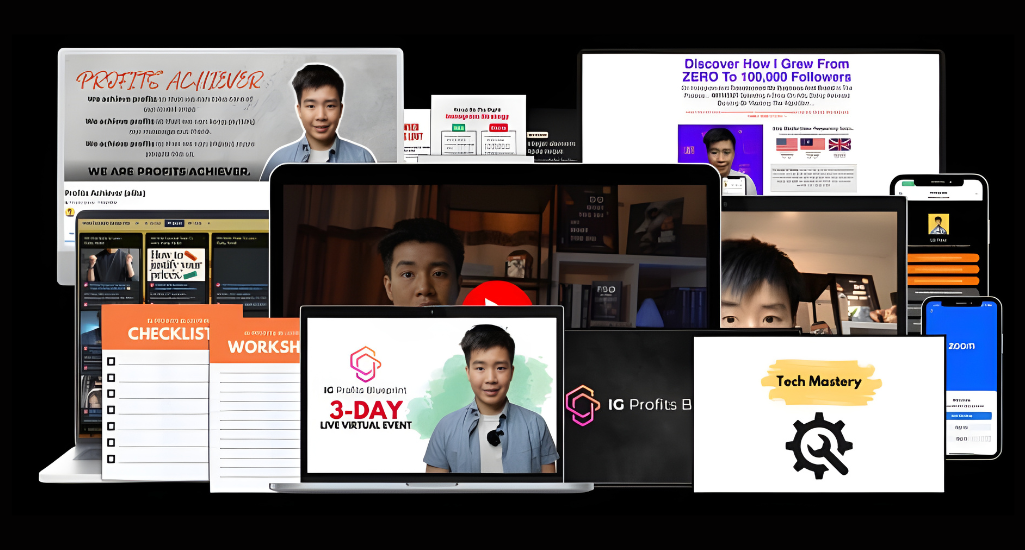The width and height of the screenshot is (1025, 550).
Task: Click the purple video thumbnail on the sales page
Action: pyautogui.click(x=720, y=158)
